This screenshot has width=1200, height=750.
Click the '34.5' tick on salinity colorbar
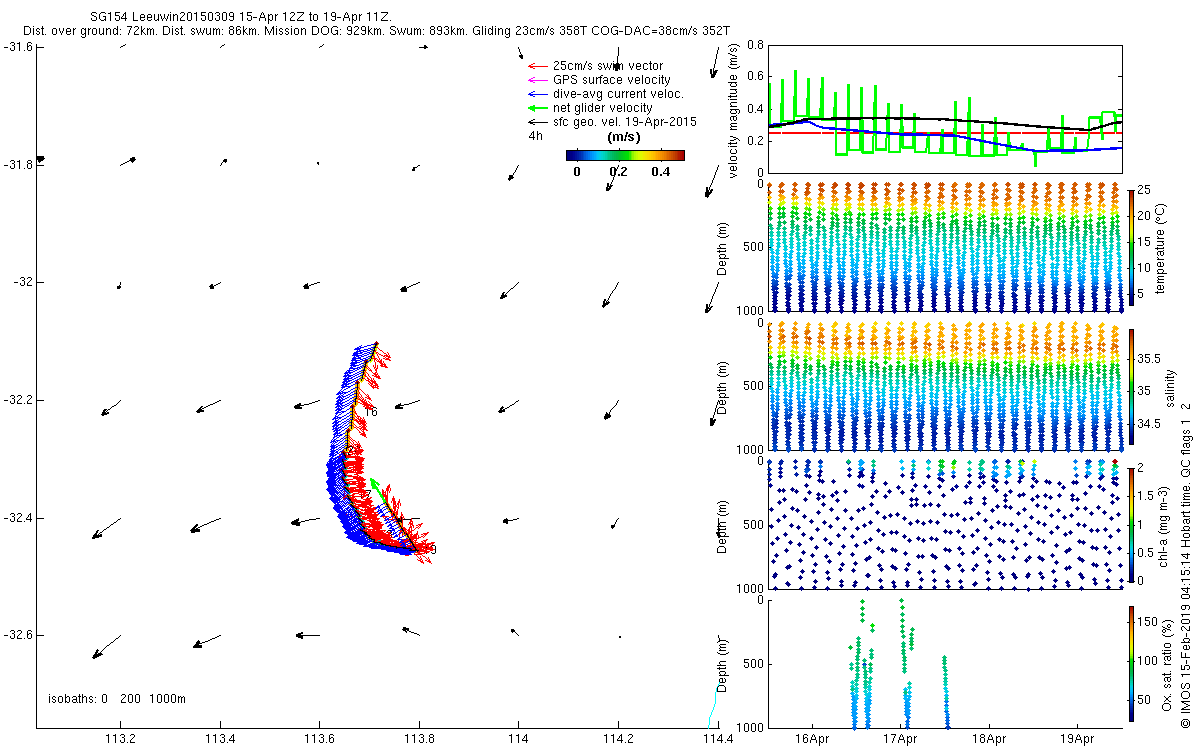pos(1149,425)
